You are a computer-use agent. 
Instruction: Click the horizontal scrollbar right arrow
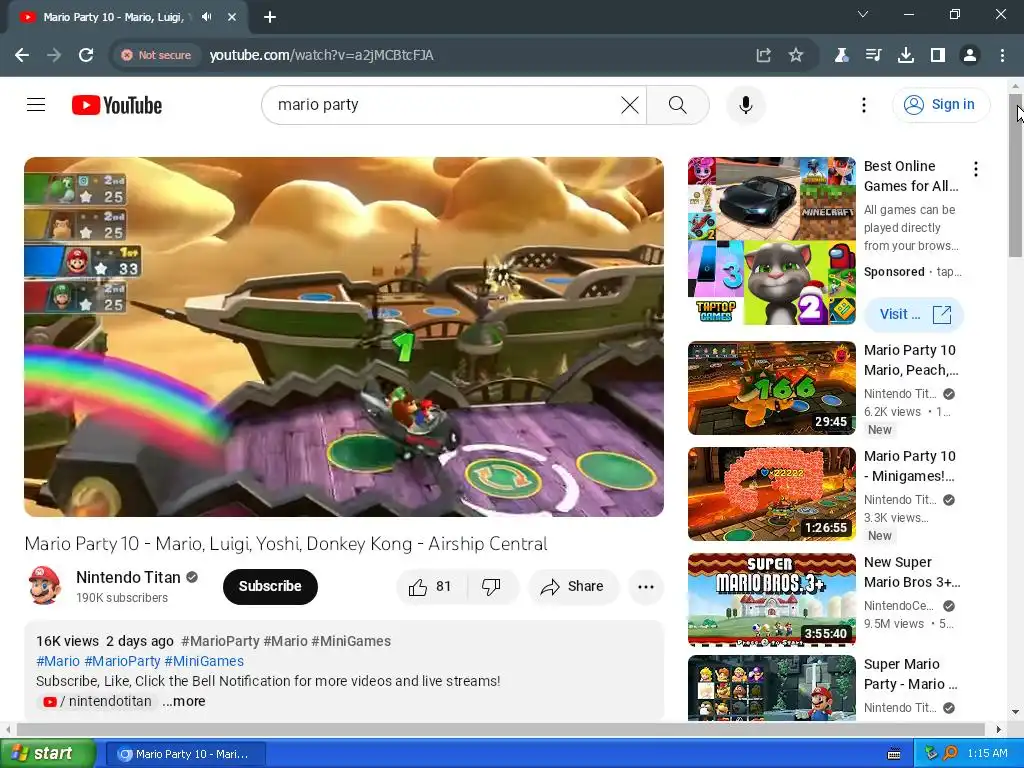(x=998, y=729)
